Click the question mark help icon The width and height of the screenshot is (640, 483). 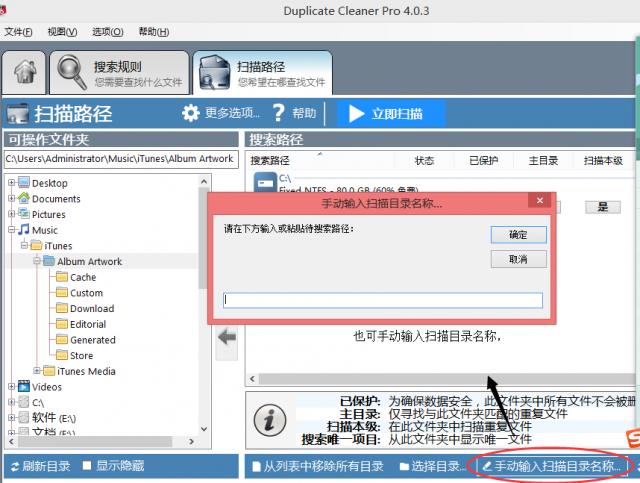click(x=278, y=113)
